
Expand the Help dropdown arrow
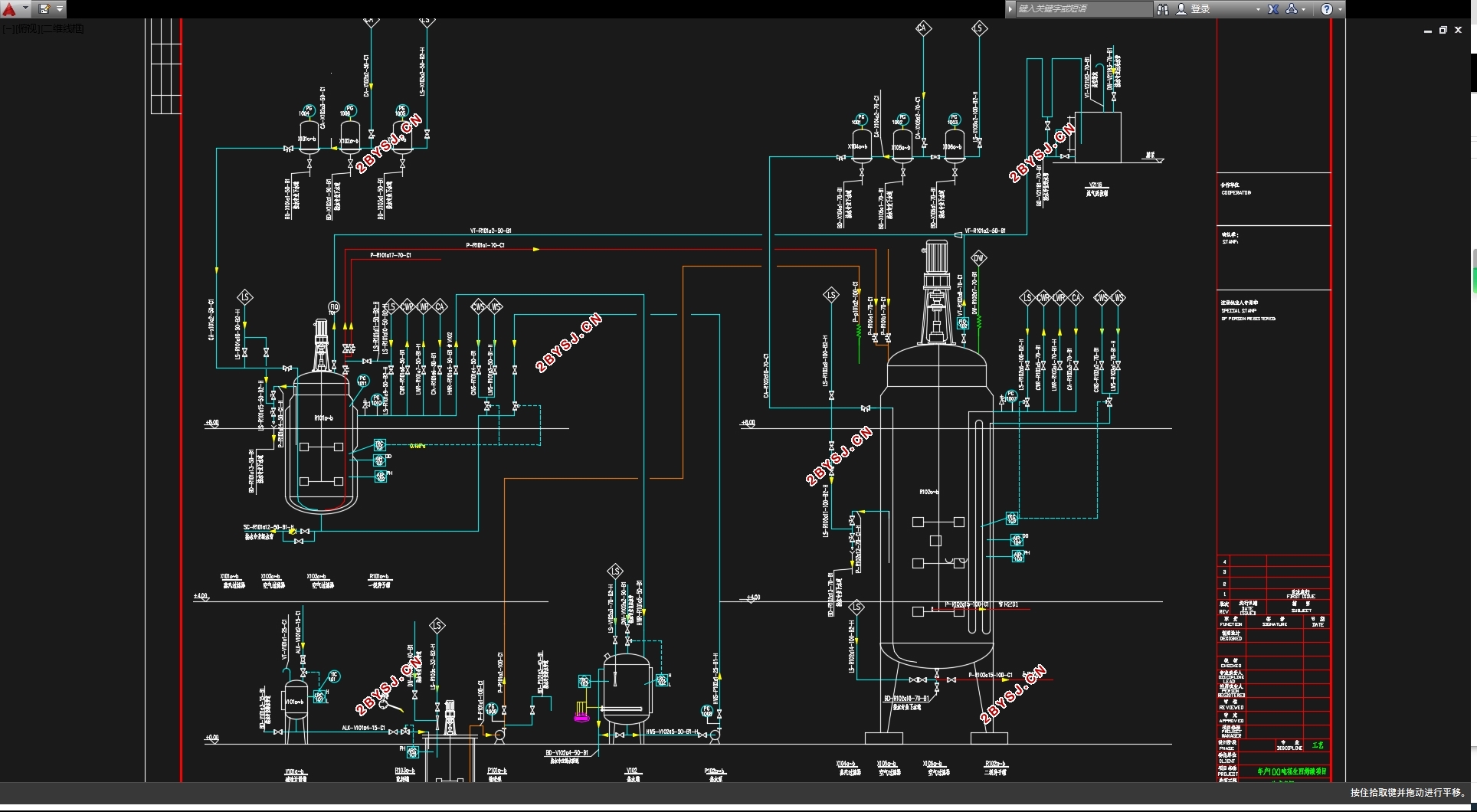[1339, 9]
